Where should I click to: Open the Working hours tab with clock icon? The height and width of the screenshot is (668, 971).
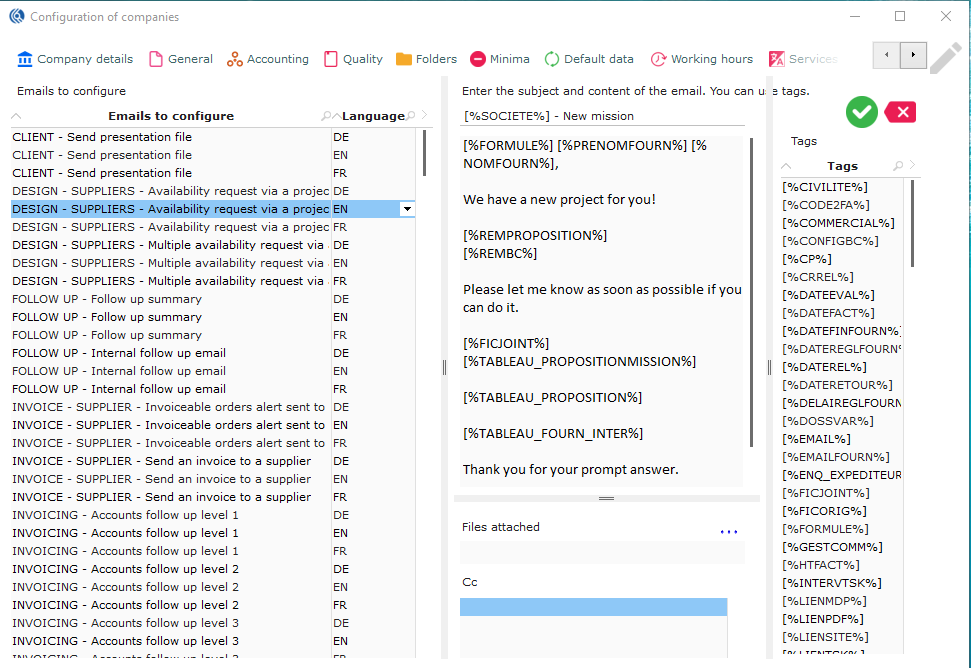click(x=702, y=59)
